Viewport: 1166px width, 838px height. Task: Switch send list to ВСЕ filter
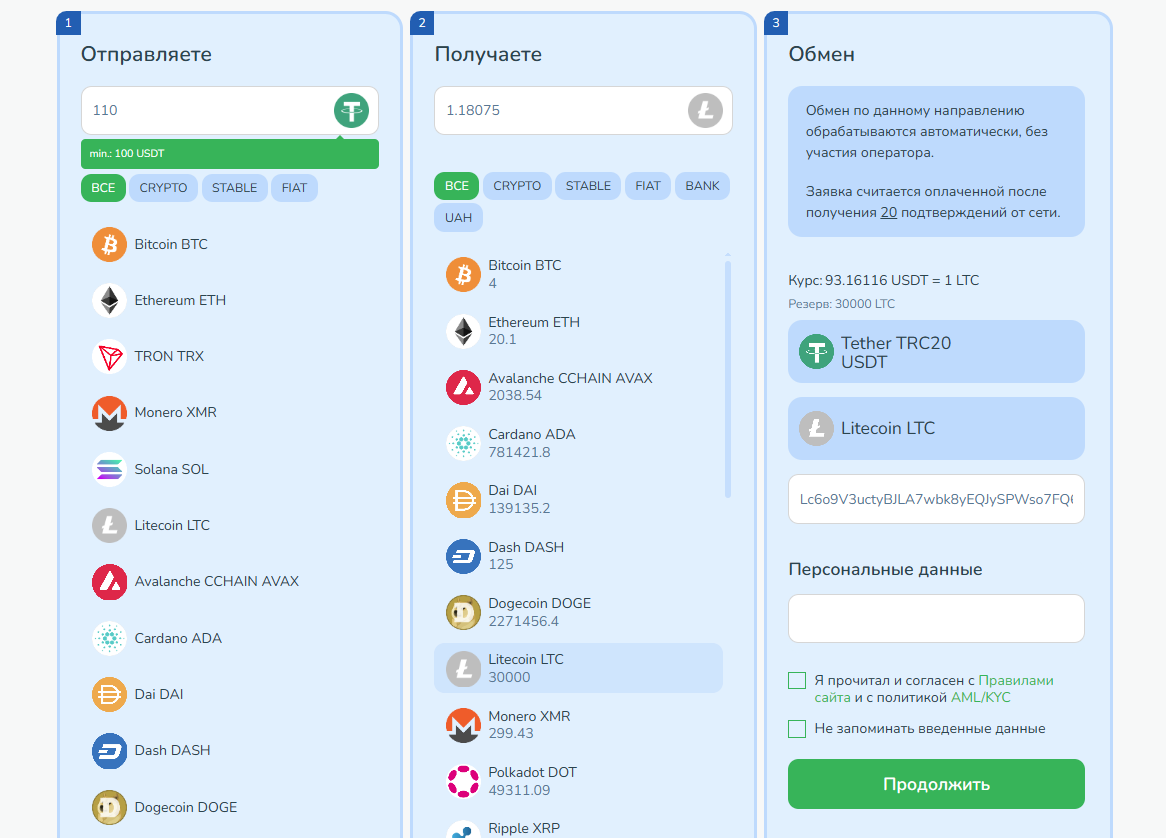[103, 187]
